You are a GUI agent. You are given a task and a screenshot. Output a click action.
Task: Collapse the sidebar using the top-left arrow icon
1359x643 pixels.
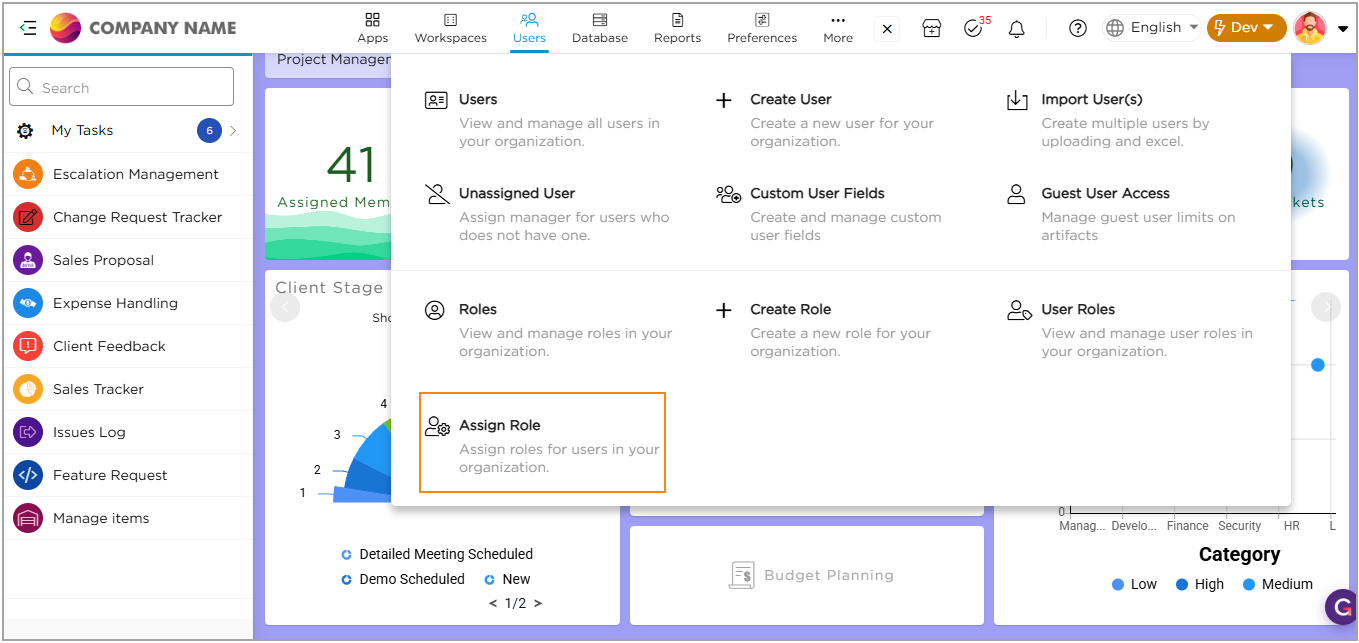28,28
